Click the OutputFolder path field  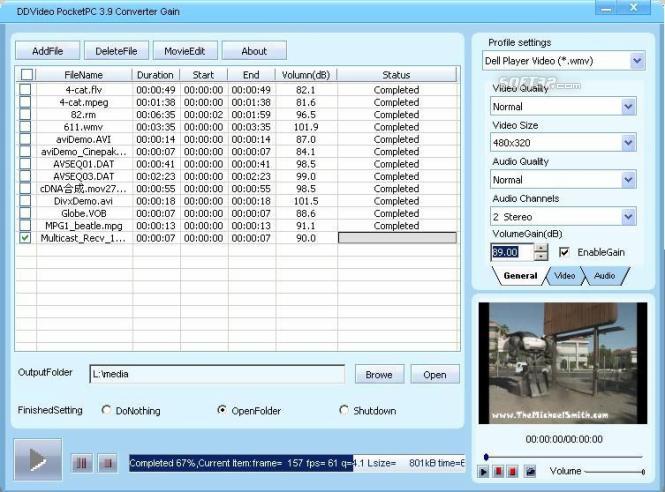[217, 374]
